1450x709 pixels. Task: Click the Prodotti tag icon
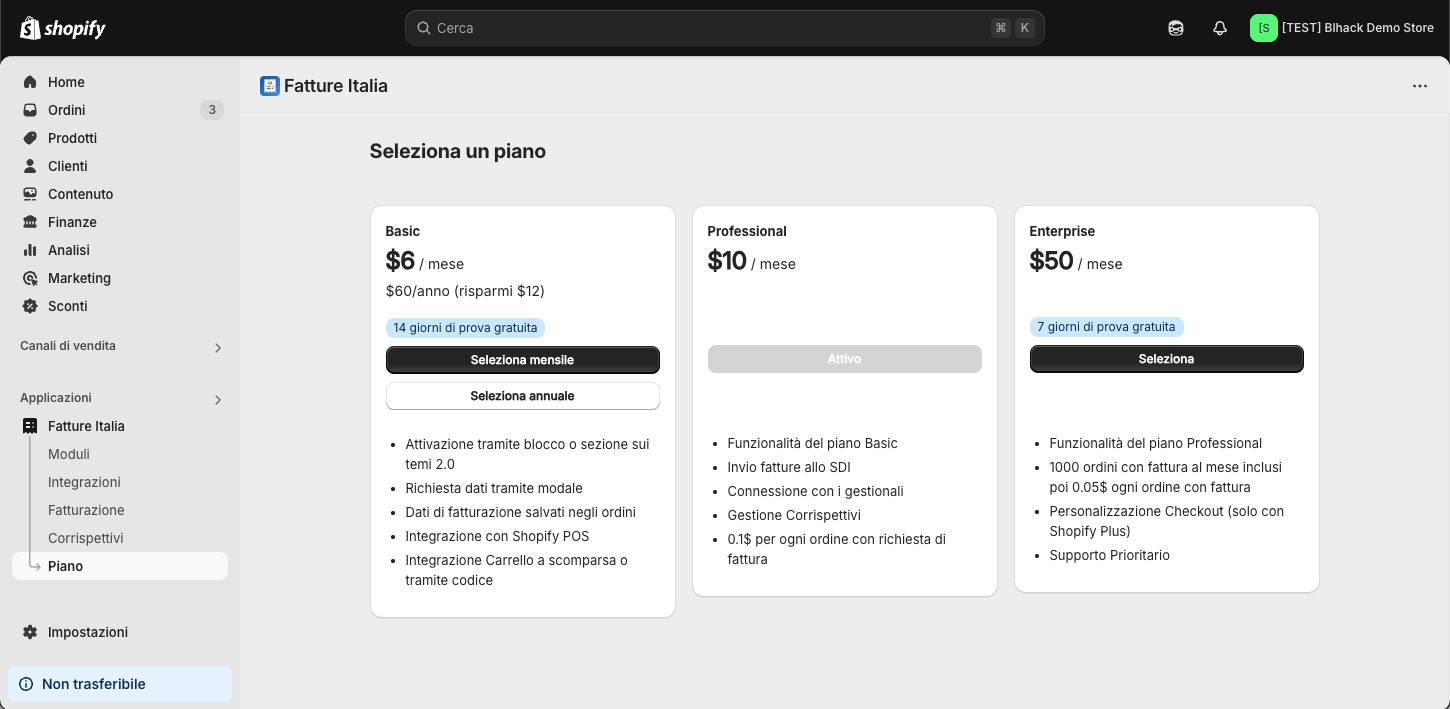point(30,138)
